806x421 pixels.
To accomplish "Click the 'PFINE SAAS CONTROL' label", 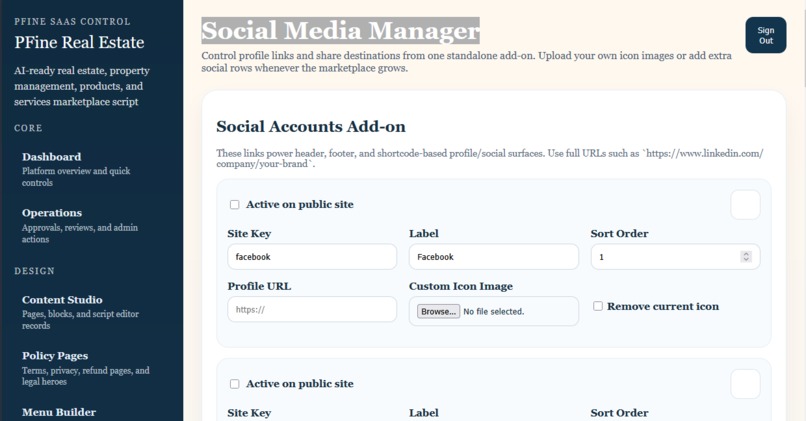I will [x=72, y=22].
